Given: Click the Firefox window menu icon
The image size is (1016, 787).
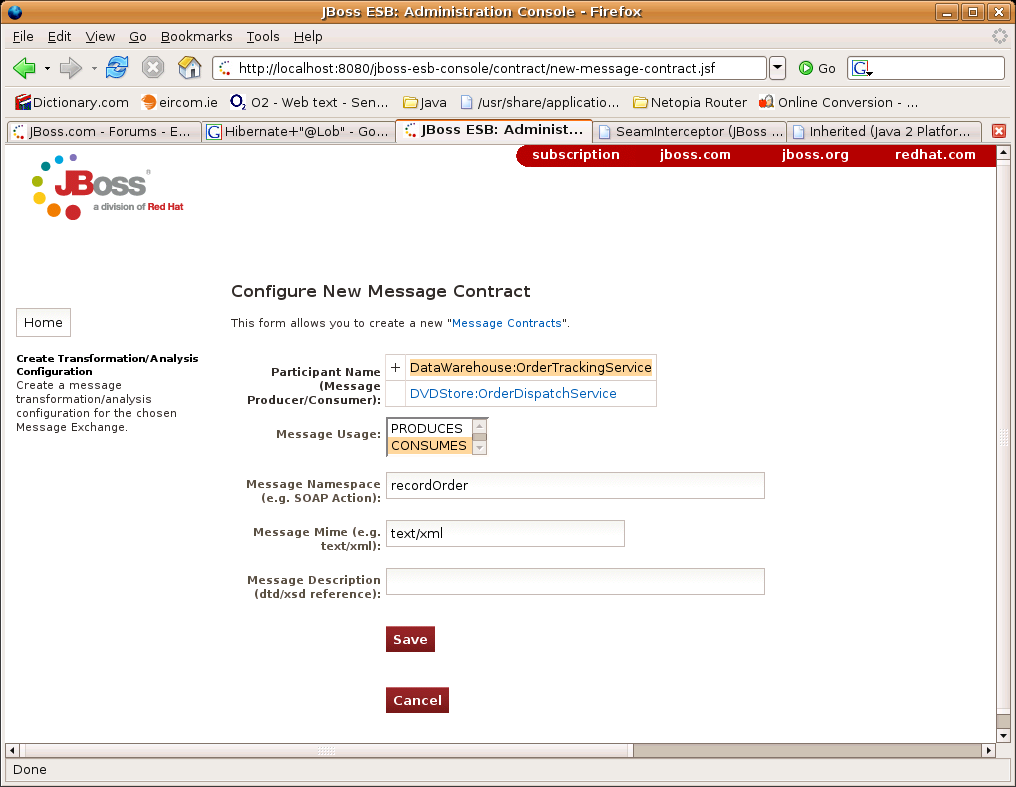Looking at the screenshot, I should (x=14, y=12).
